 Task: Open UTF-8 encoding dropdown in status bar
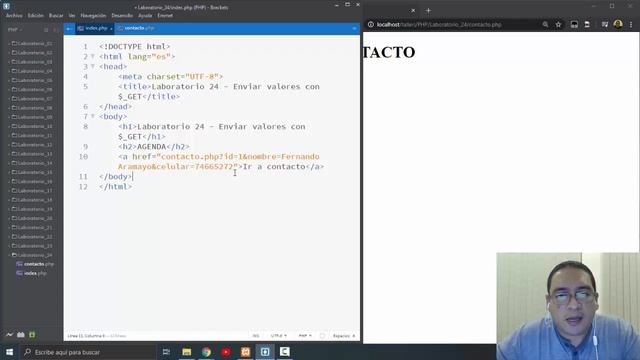click(278, 336)
